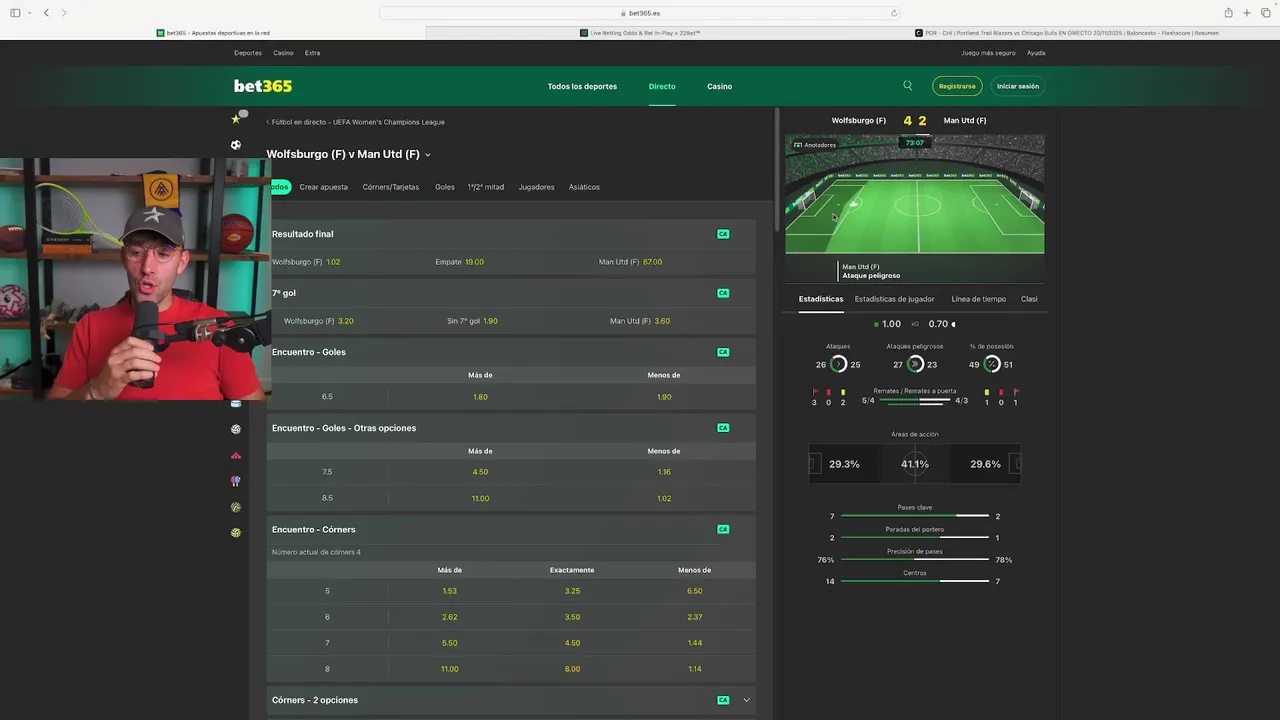Expand the Wolfsburgo (F) v Man Utd (F) match dropdown
The height and width of the screenshot is (720, 1280).
(x=428, y=155)
